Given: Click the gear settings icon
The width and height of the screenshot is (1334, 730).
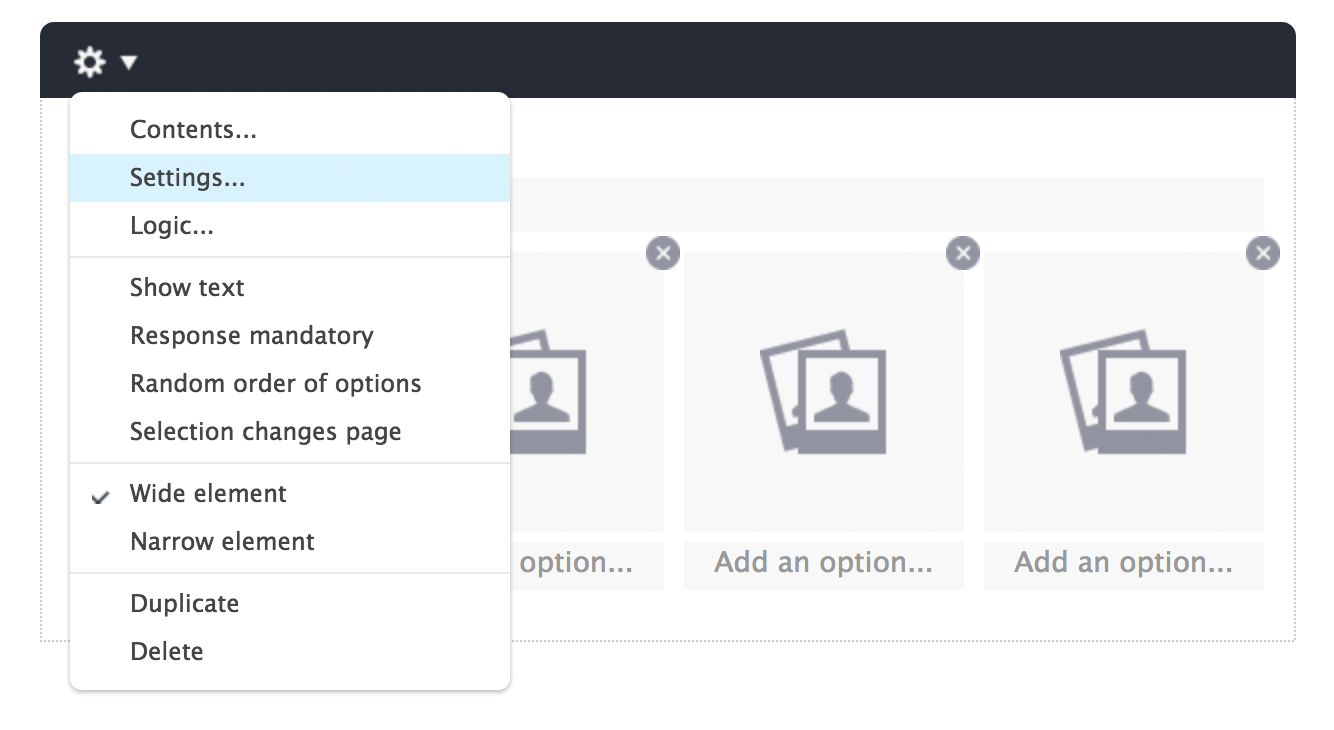Looking at the screenshot, I should click(x=90, y=63).
